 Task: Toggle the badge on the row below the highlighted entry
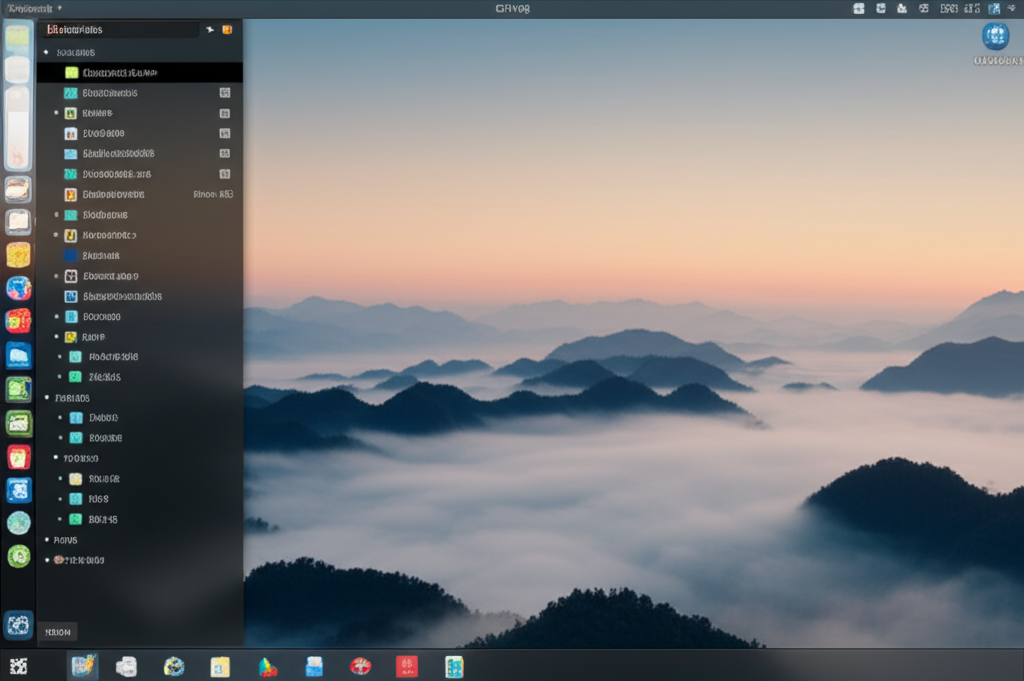pos(225,93)
